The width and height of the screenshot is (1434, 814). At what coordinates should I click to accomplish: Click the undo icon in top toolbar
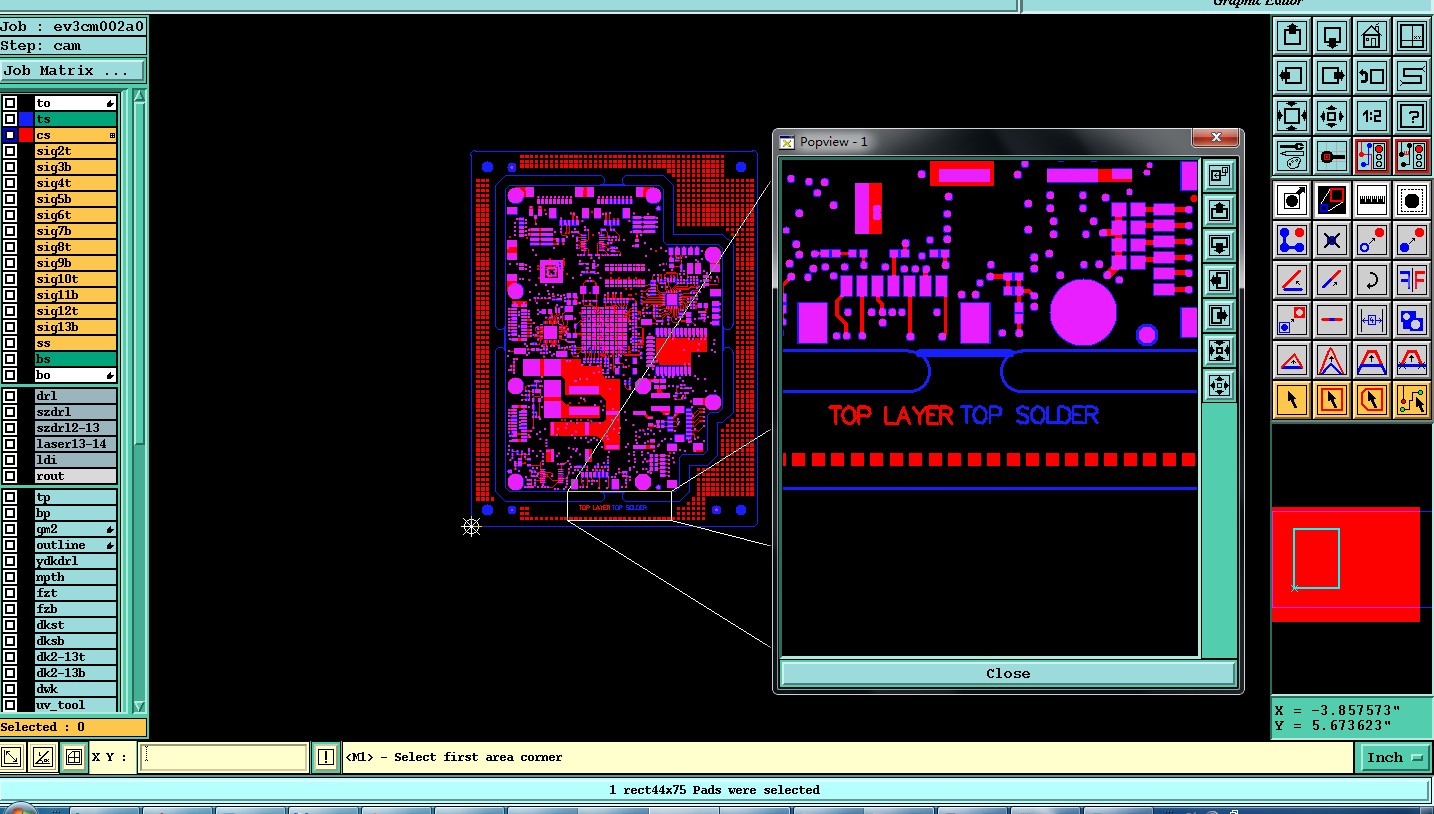click(x=1371, y=76)
